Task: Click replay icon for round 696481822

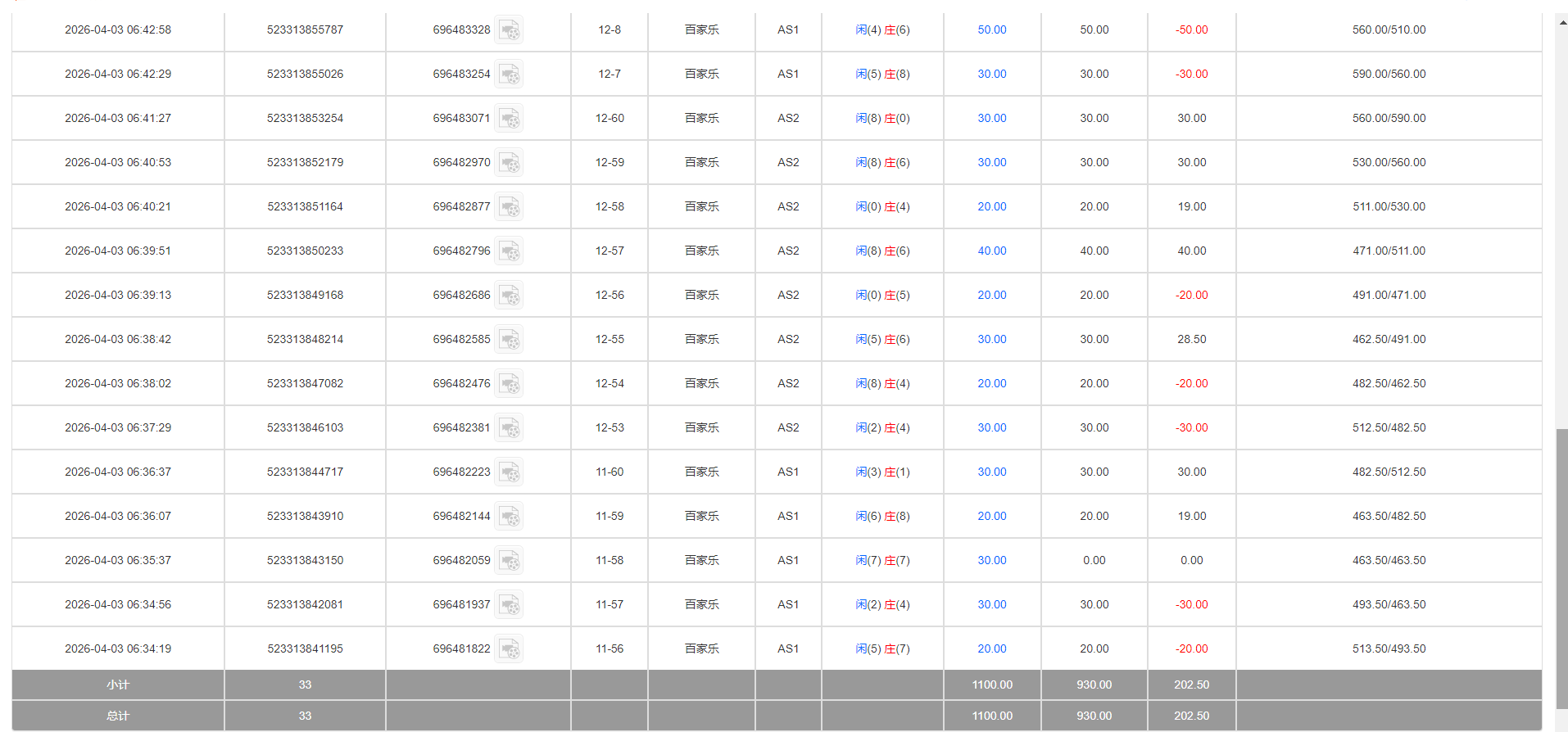Action: point(509,649)
